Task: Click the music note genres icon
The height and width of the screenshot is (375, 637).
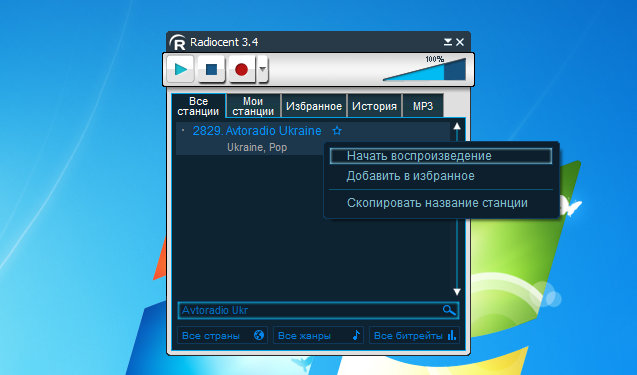Action: [356, 335]
